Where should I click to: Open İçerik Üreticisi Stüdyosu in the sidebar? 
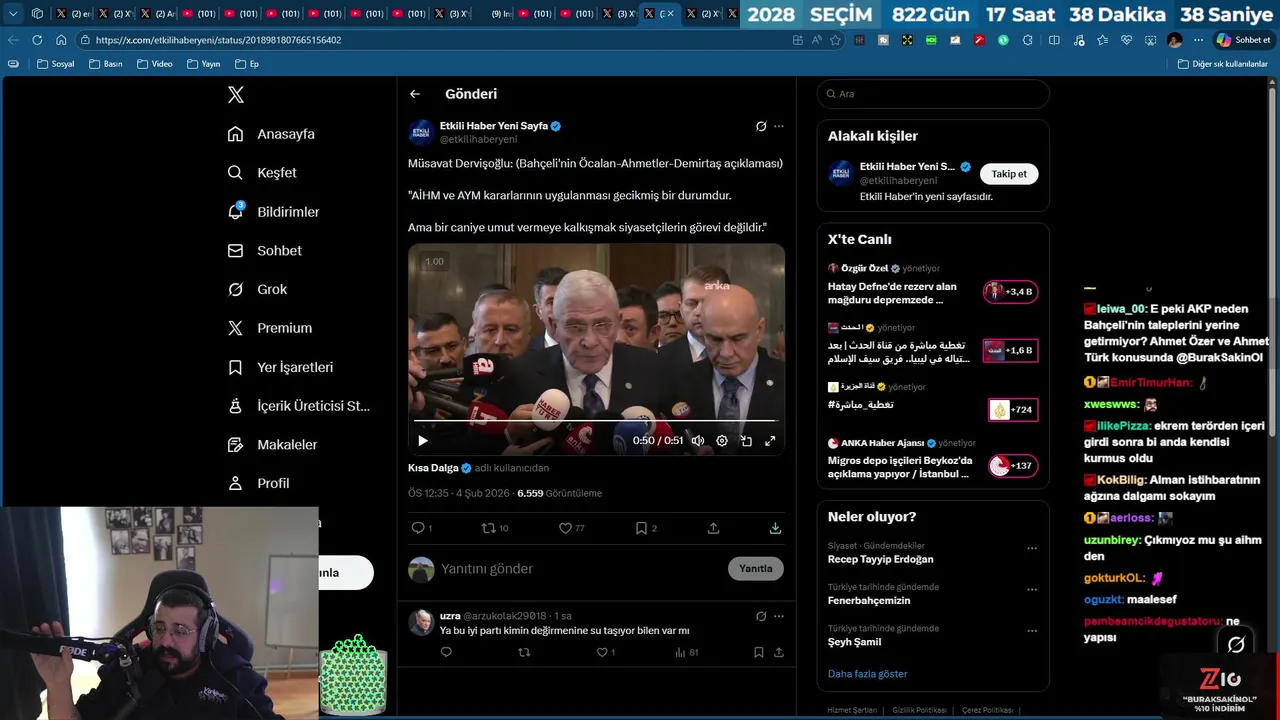pyautogui.click(x=298, y=406)
